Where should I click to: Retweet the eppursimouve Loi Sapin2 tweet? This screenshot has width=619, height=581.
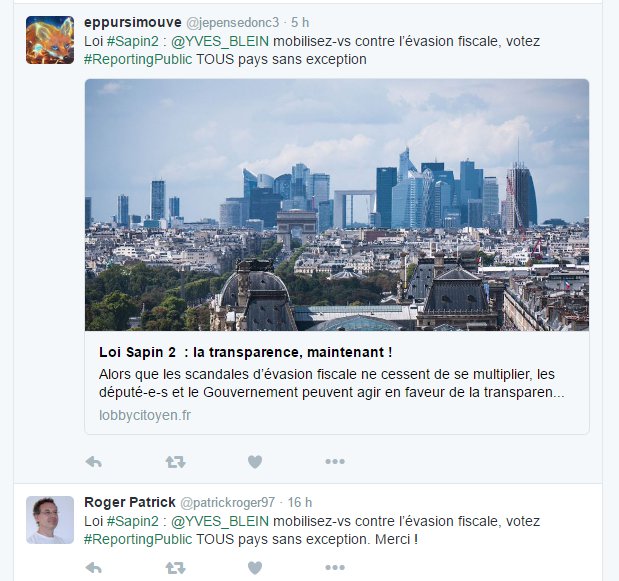pyautogui.click(x=175, y=461)
